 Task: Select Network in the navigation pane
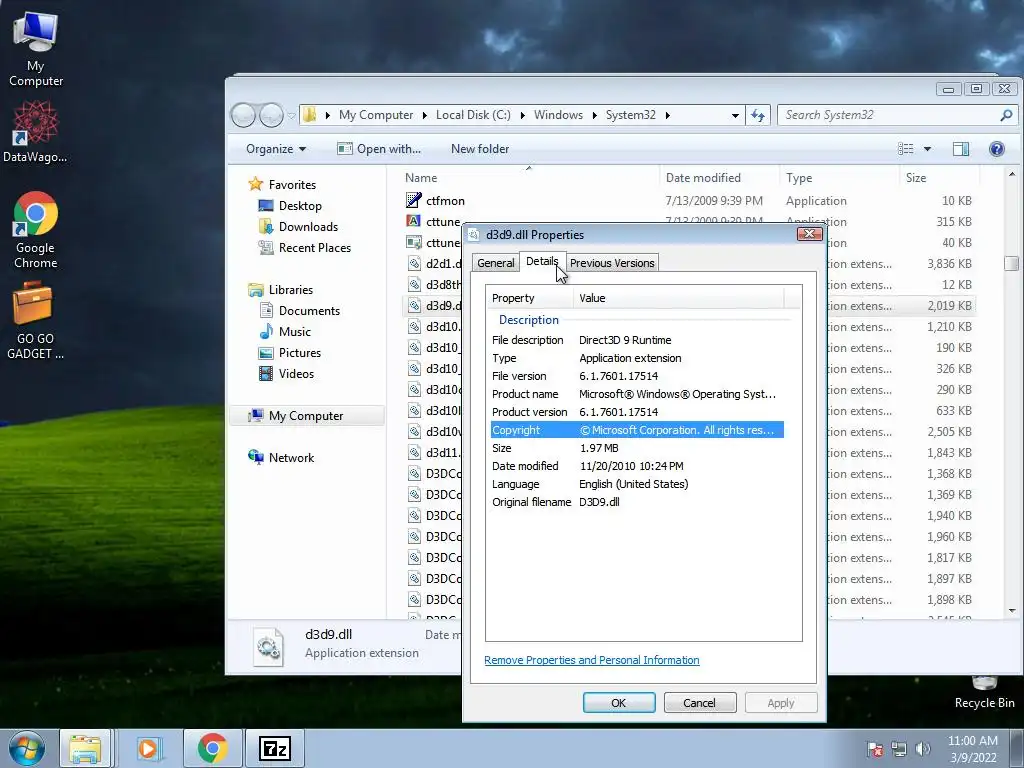click(x=281, y=458)
